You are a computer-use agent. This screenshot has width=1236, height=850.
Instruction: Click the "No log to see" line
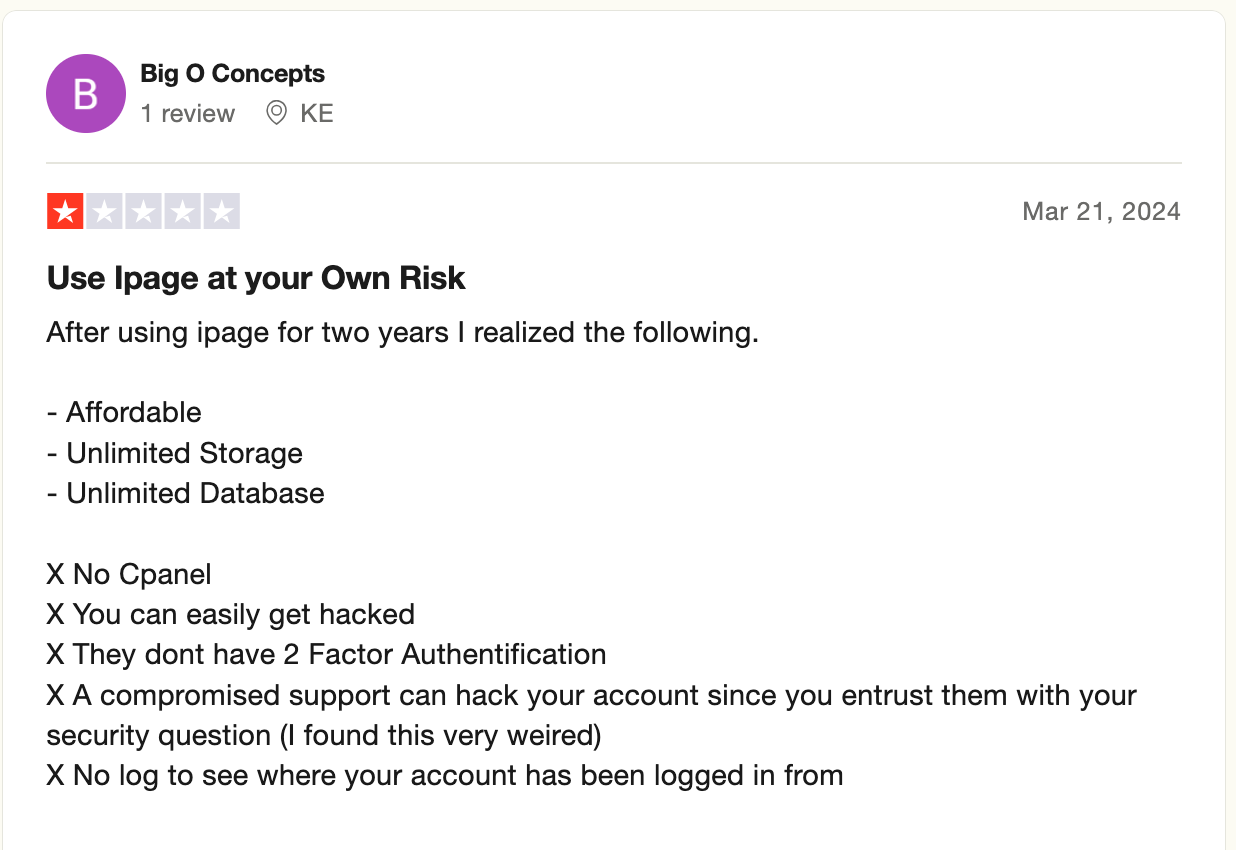click(445, 775)
